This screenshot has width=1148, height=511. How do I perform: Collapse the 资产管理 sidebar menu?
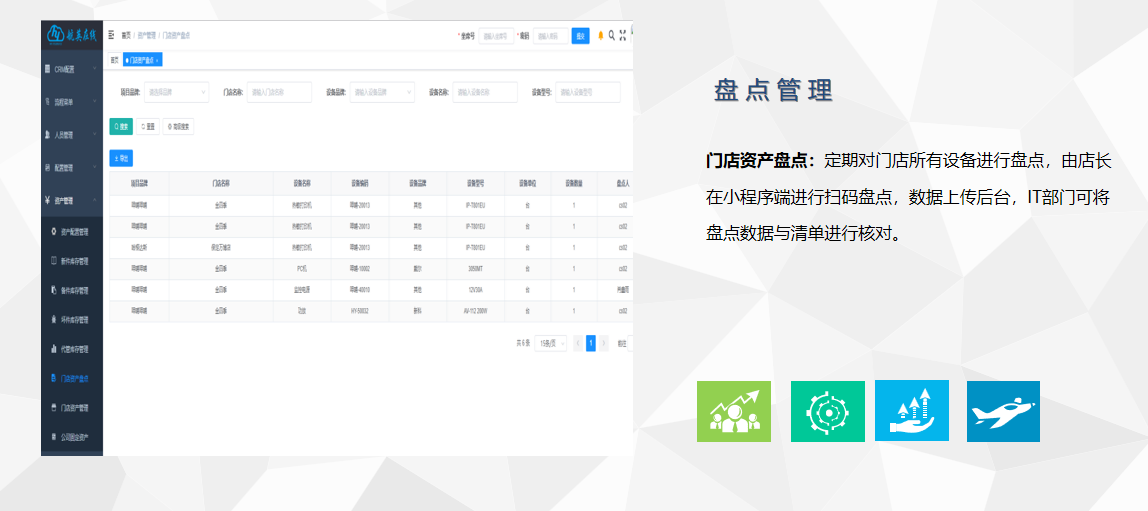tap(71, 199)
